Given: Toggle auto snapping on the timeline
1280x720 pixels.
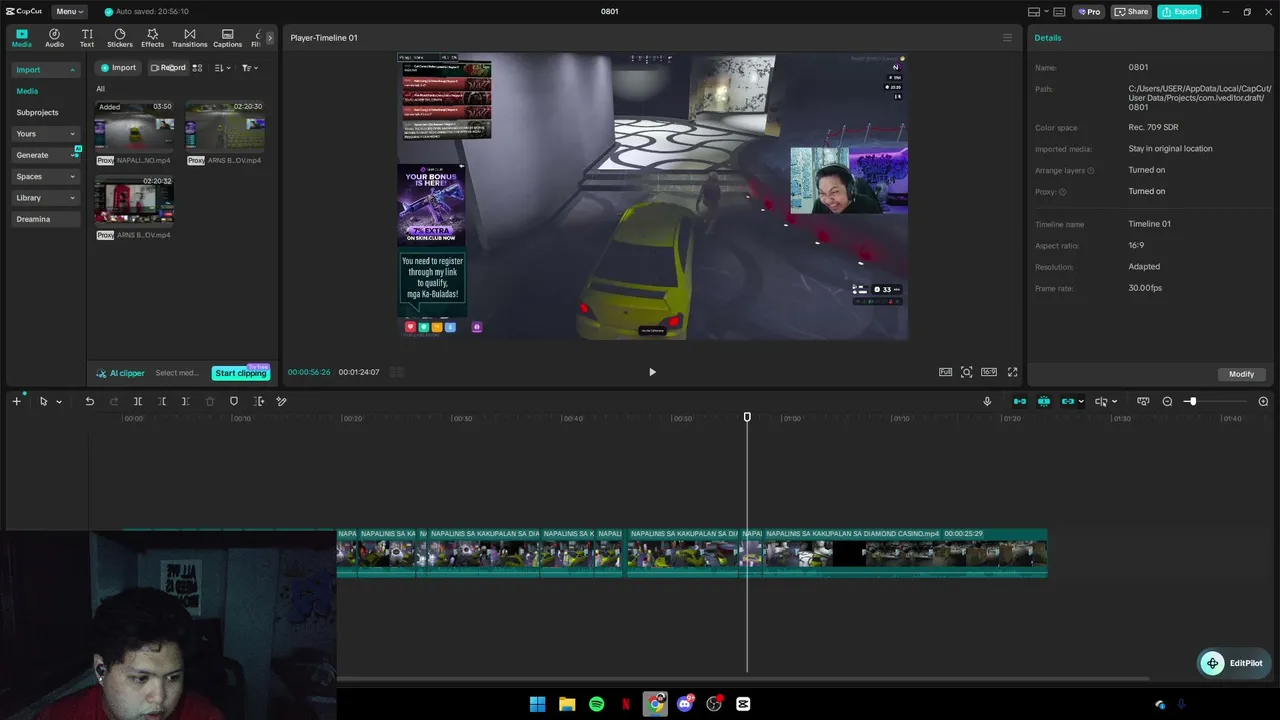Looking at the screenshot, I should coord(1044,401).
